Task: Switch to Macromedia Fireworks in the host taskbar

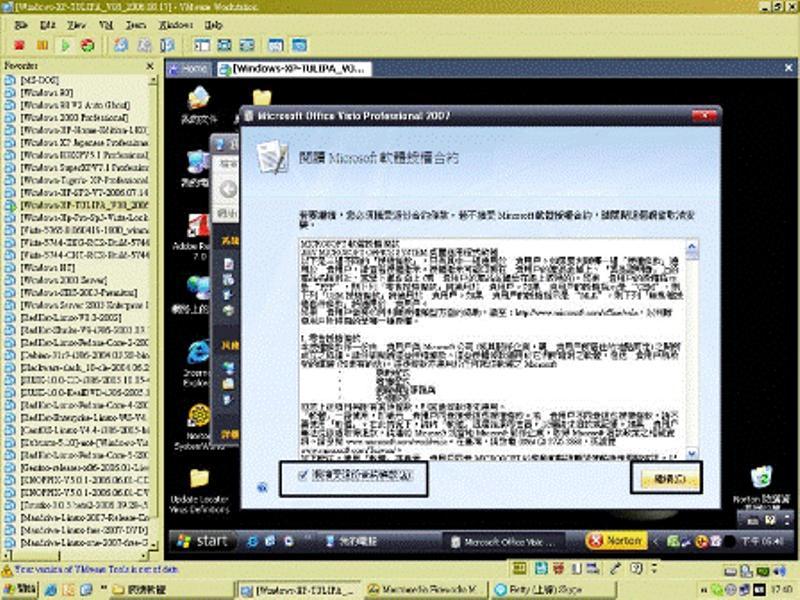Action: point(427,590)
